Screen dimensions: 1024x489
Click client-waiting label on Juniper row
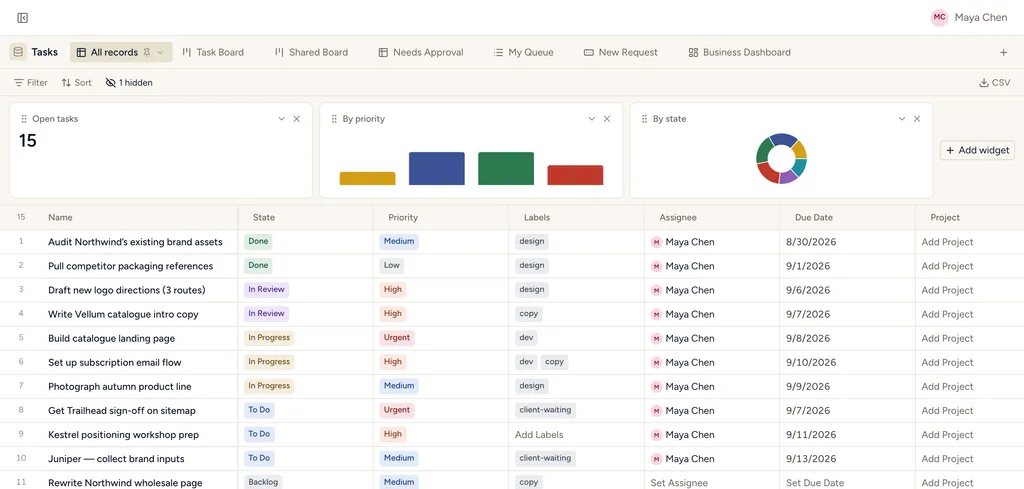pyautogui.click(x=545, y=458)
